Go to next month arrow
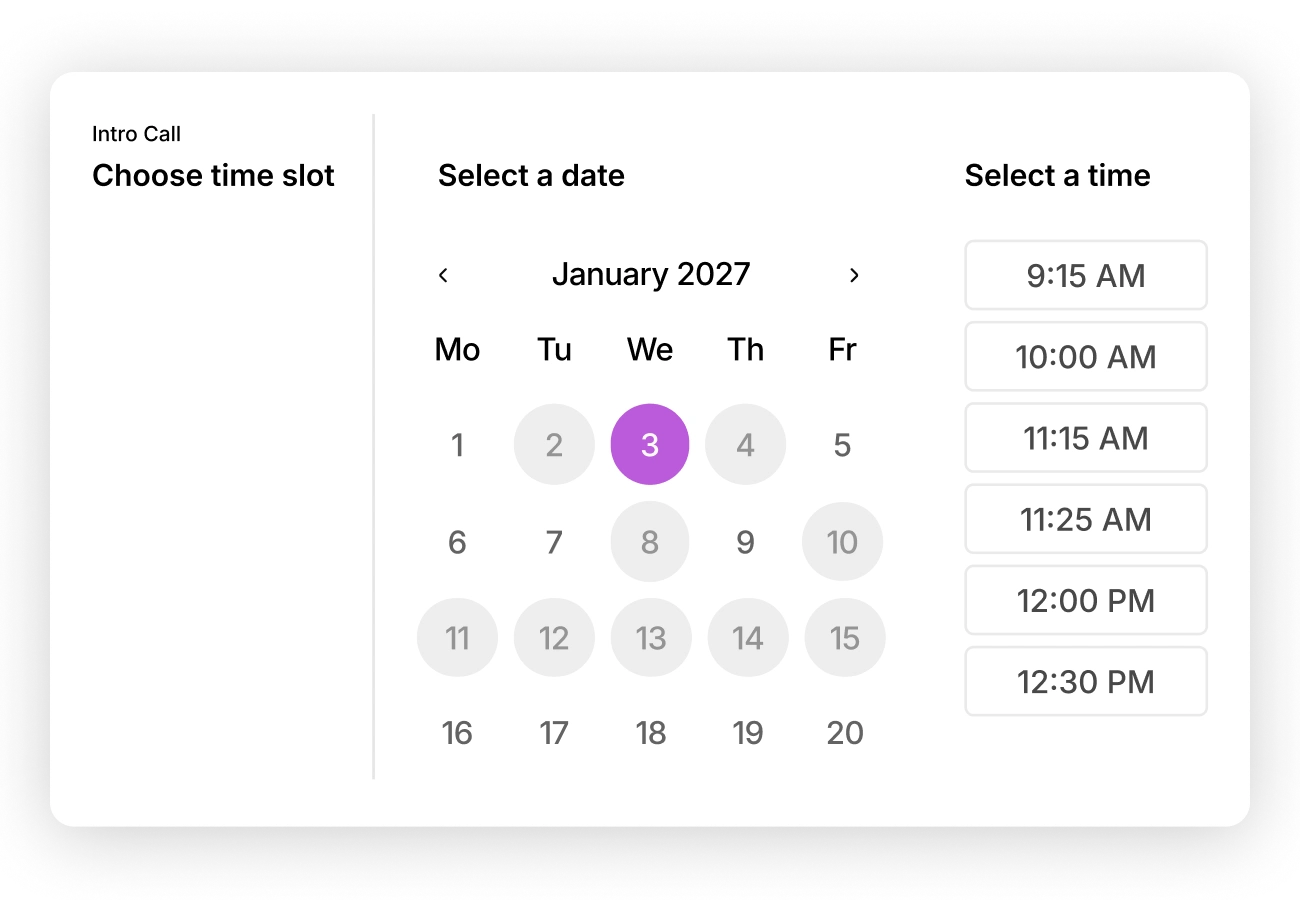This screenshot has height=900, width=1300. click(x=854, y=275)
